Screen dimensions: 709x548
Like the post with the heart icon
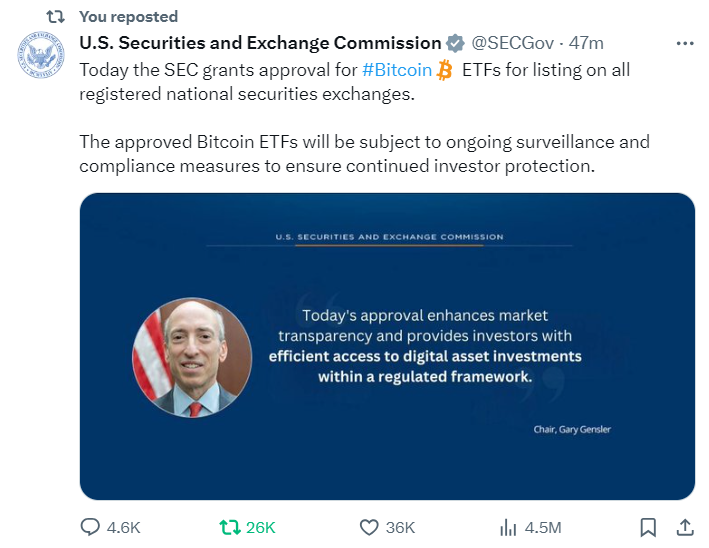click(369, 527)
